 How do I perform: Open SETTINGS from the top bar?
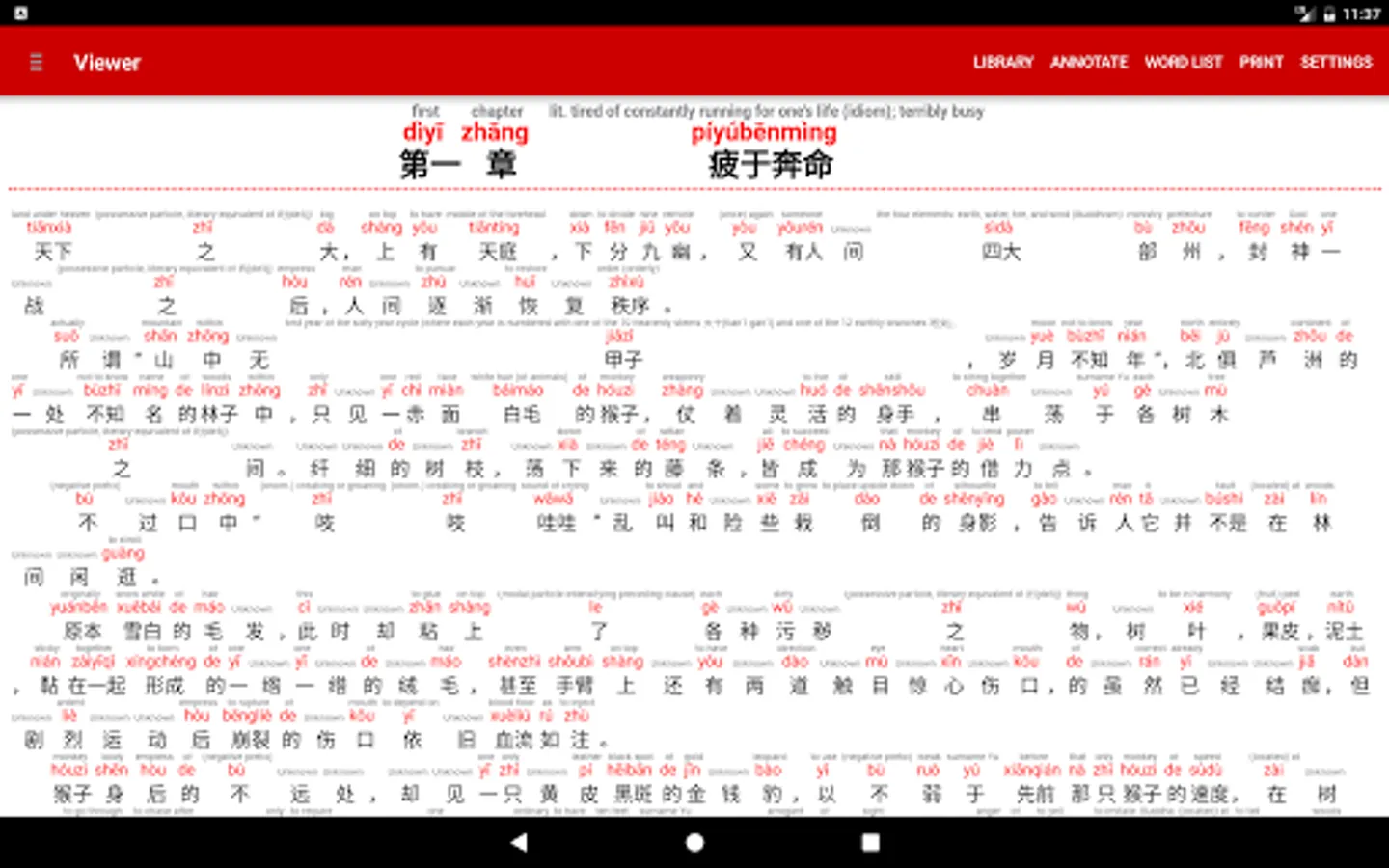[x=1336, y=62]
